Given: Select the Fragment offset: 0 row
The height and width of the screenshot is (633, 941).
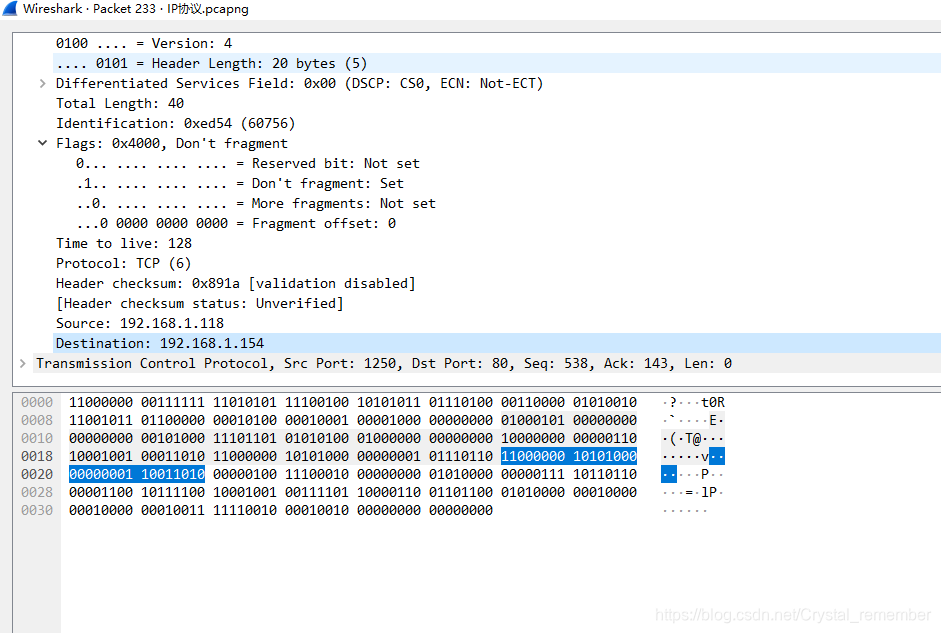Looking at the screenshot, I should tap(236, 223).
